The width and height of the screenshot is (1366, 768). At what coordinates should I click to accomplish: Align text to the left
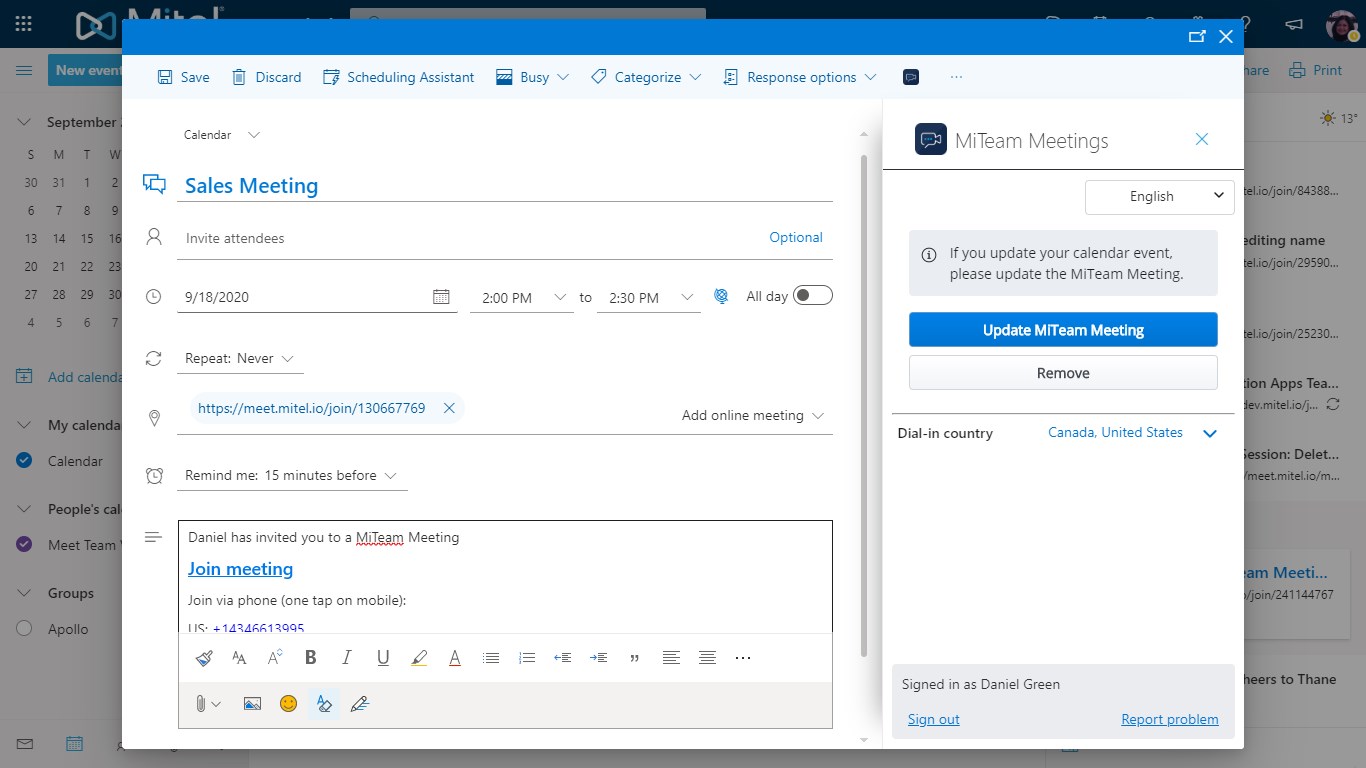671,658
